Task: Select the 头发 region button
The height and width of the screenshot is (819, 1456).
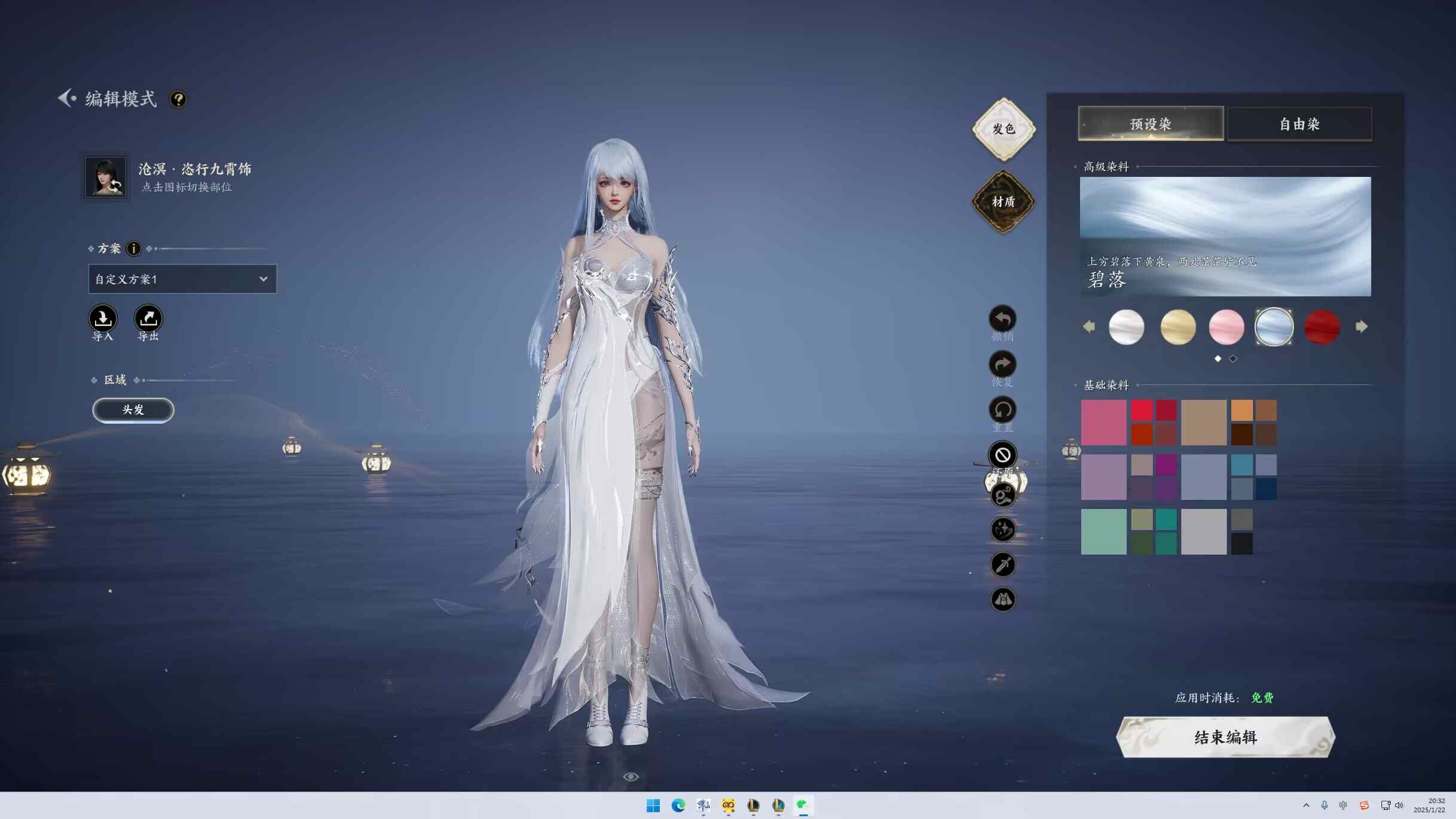Action: (133, 410)
